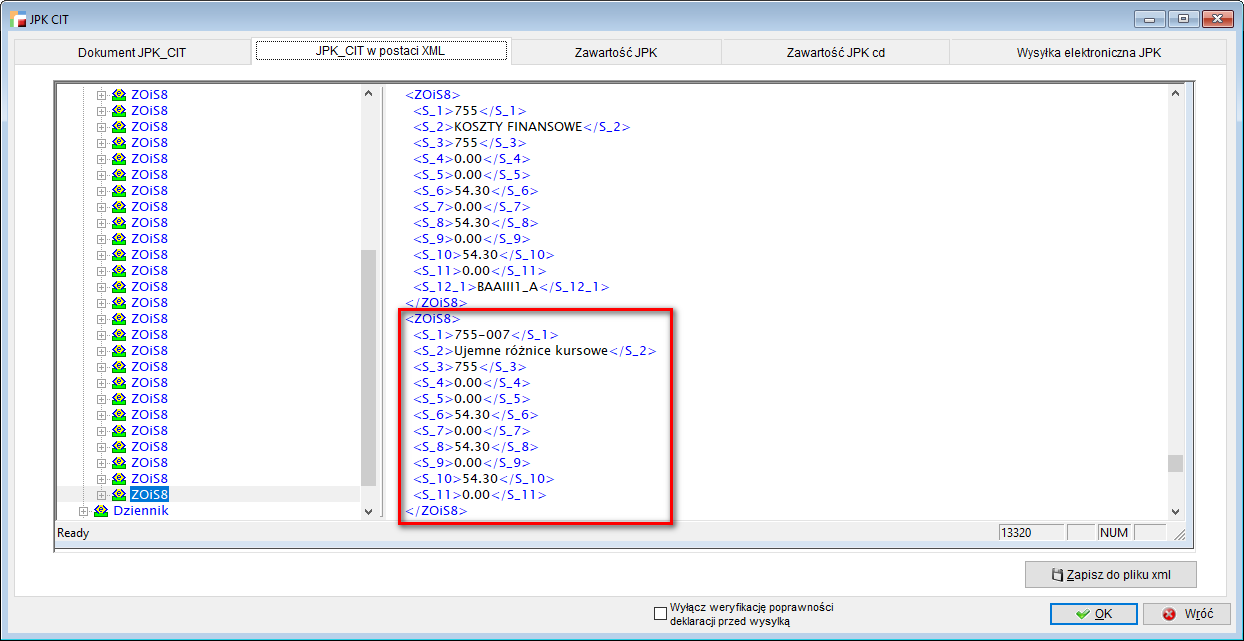Click the JPK CIT title bar app icon

(x=17, y=19)
